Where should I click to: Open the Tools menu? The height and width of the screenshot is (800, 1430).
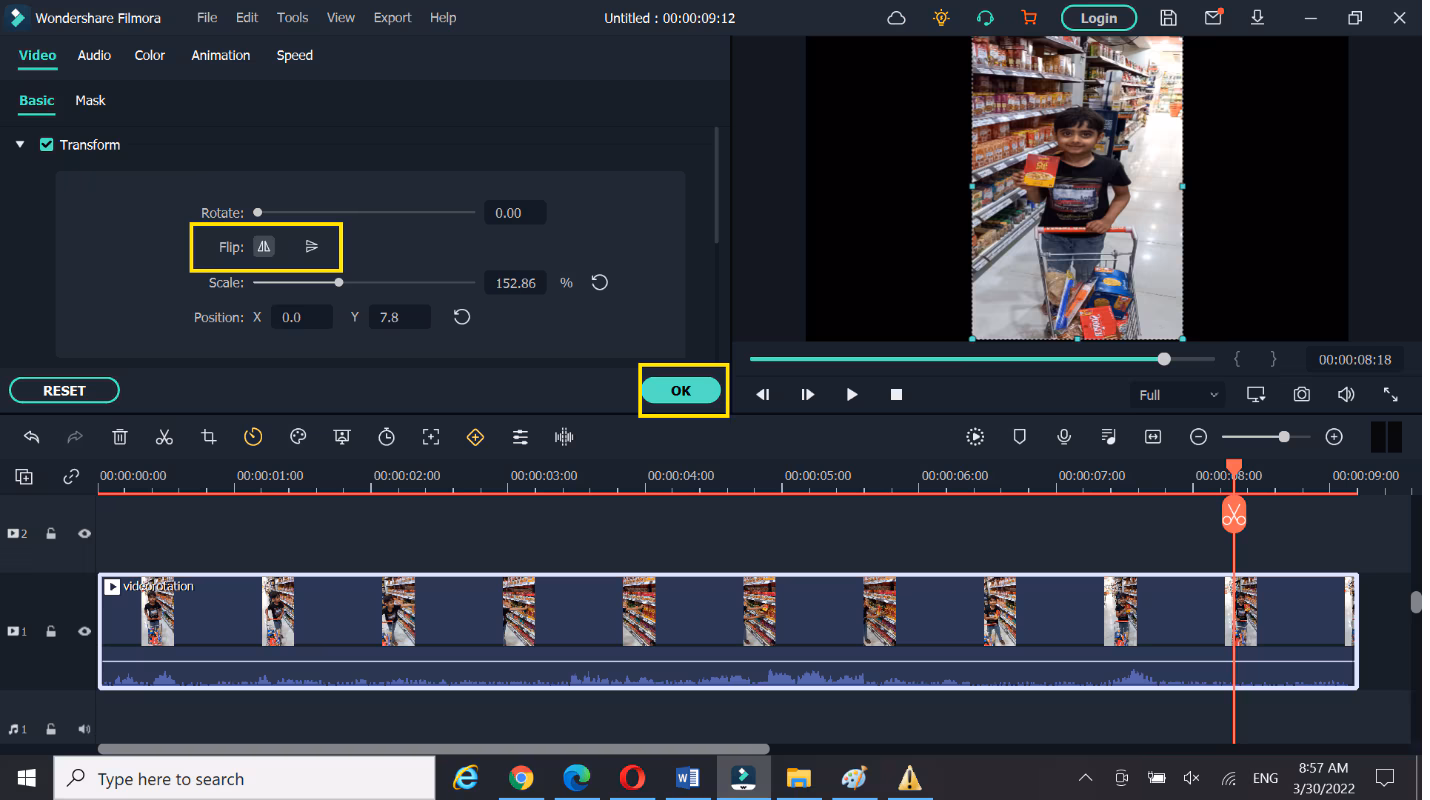pos(292,18)
